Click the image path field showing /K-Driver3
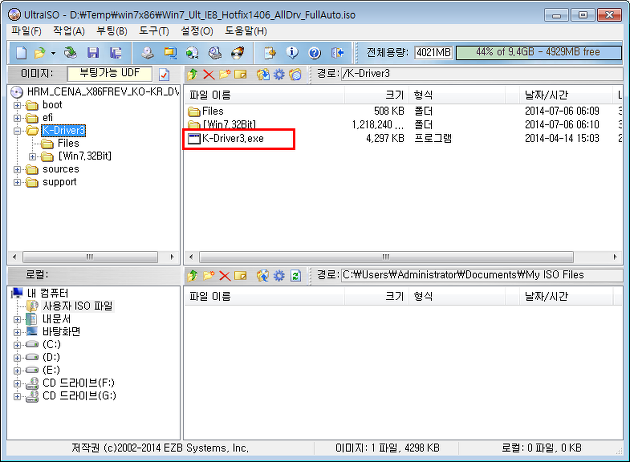Viewport: 630px width, 462px height. pos(481,74)
